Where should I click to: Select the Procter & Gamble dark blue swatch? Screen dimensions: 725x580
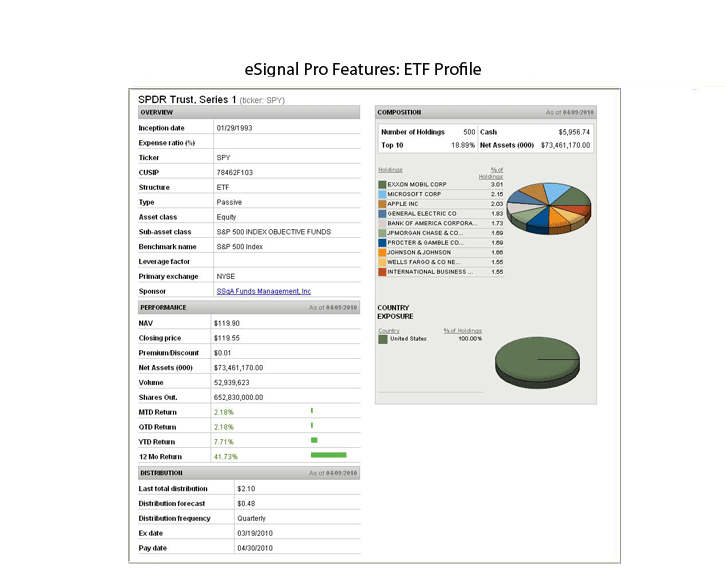point(382,243)
